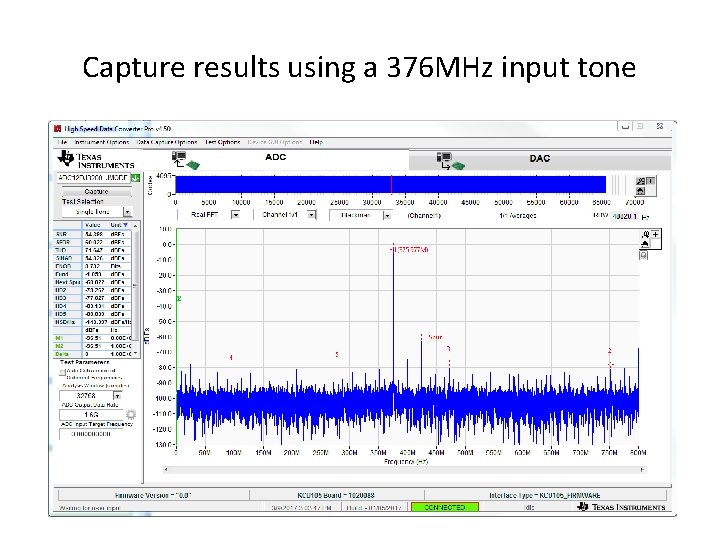Click the DAC output board icon
Screen dimensions: 720x540
pos(450,161)
